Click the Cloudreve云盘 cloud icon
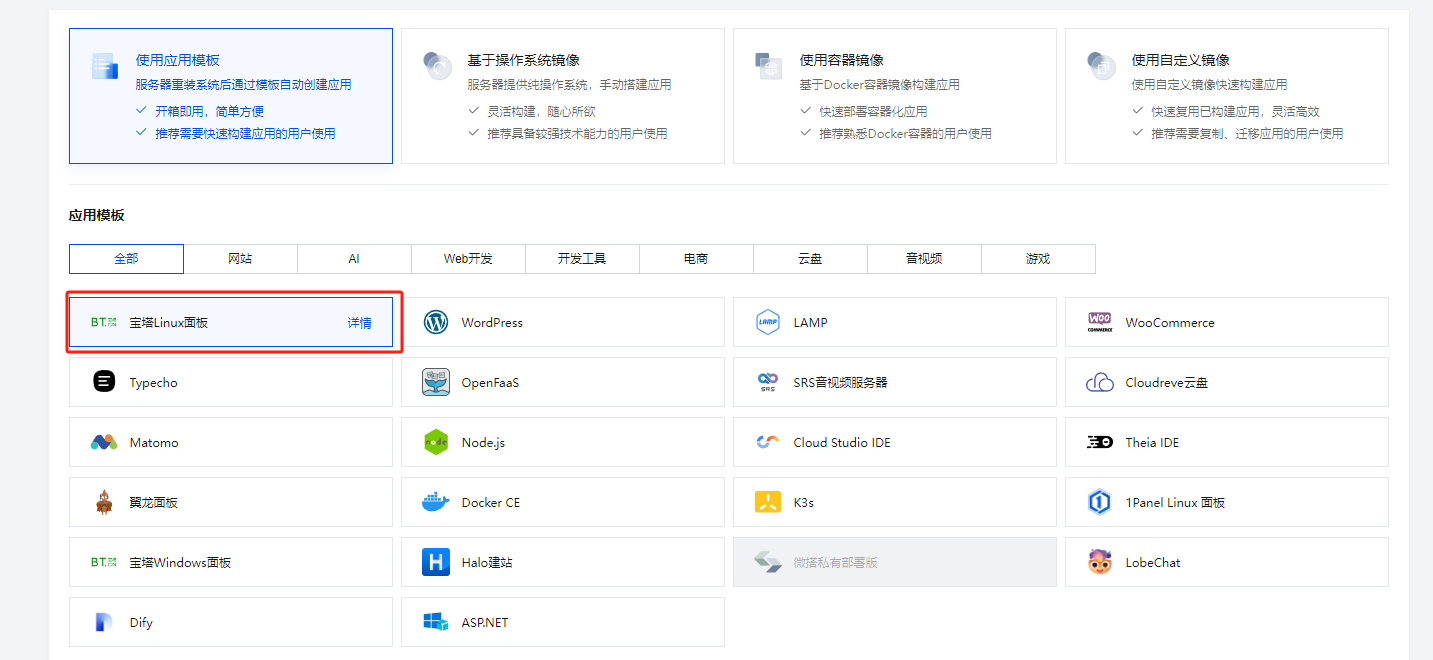Screen dimensions: 1433x660 [x=1100, y=382]
